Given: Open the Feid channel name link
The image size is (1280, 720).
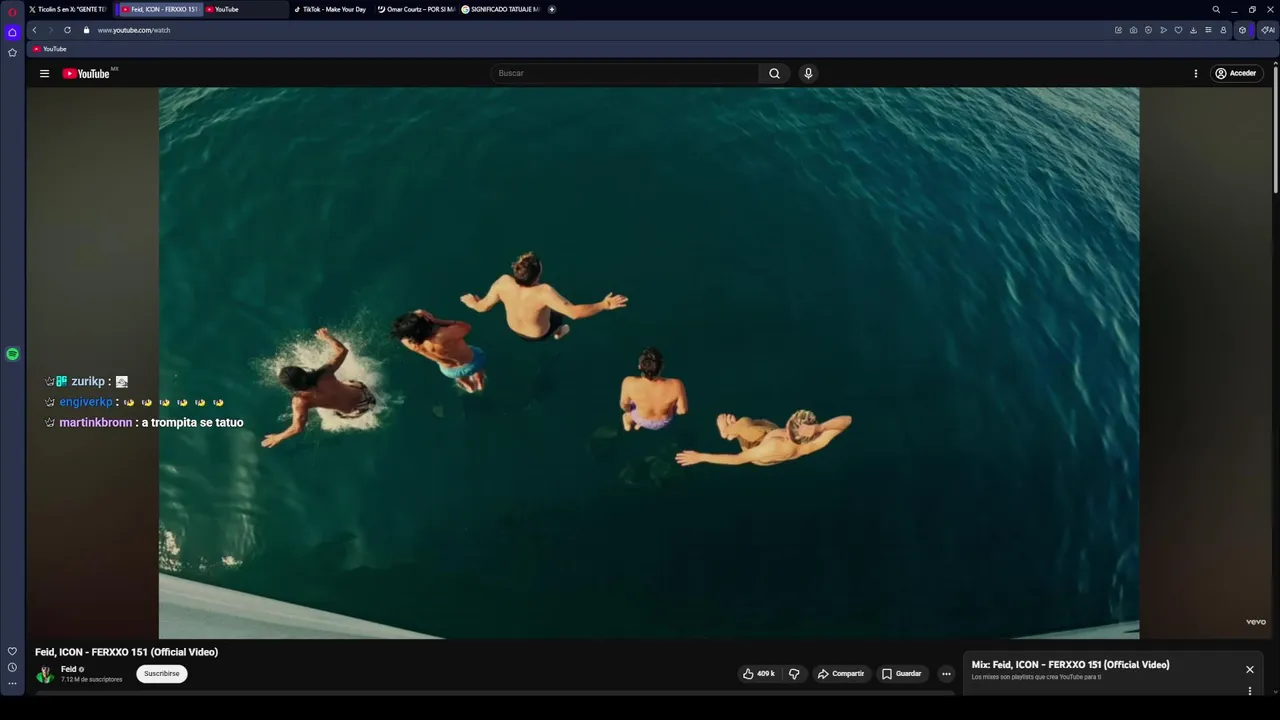Looking at the screenshot, I should click(x=69, y=669).
